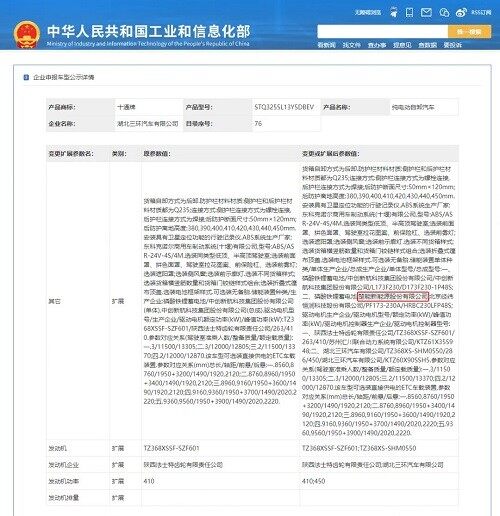Click the RSS订阅 link
Screen dimensions: 500x516
click(481, 13)
